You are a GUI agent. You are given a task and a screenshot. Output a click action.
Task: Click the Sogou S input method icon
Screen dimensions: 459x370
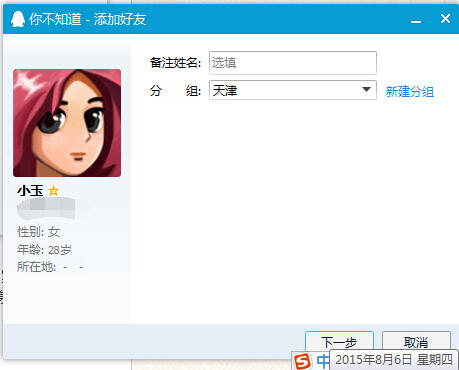pos(303,362)
